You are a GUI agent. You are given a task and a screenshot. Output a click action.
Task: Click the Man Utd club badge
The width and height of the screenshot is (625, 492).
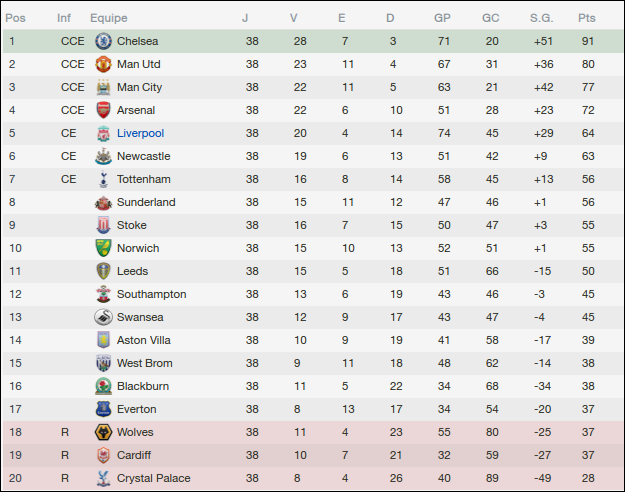point(102,64)
